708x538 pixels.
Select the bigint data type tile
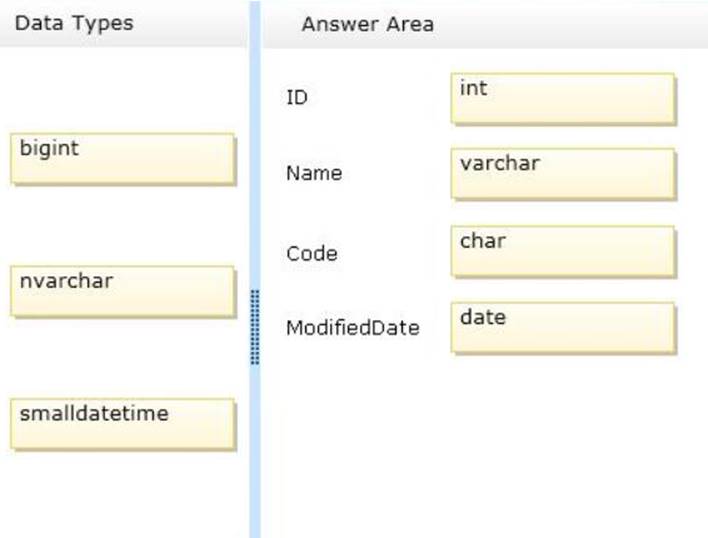(123, 158)
